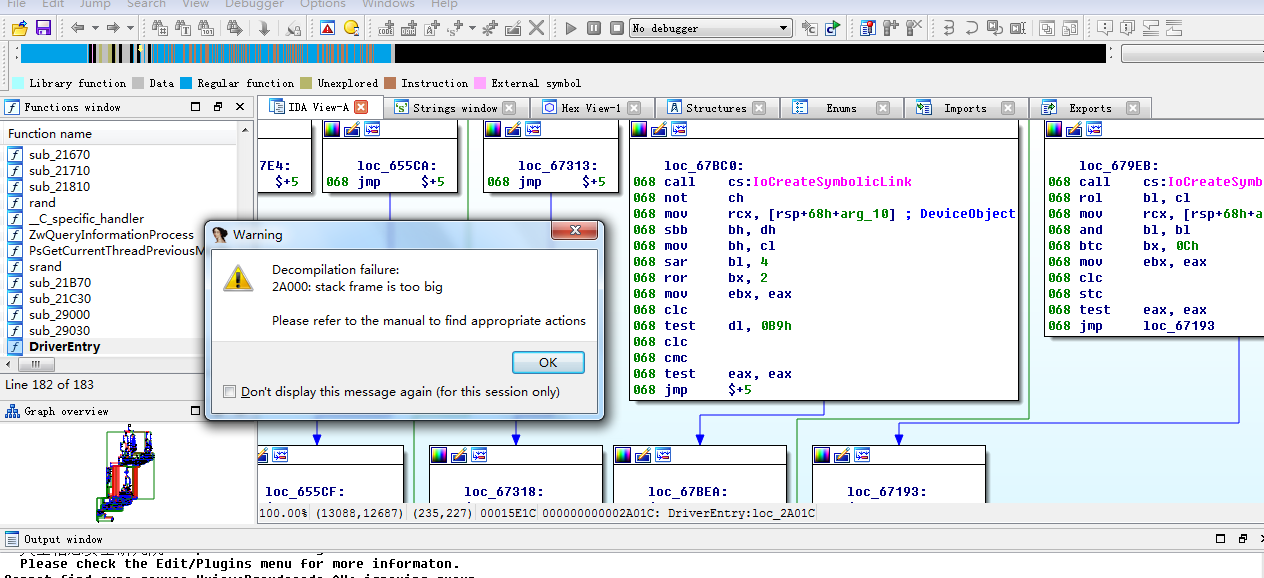Image resolution: width=1264 pixels, height=578 pixels.
Task: Close the Strings window tab
Action: click(x=509, y=108)
